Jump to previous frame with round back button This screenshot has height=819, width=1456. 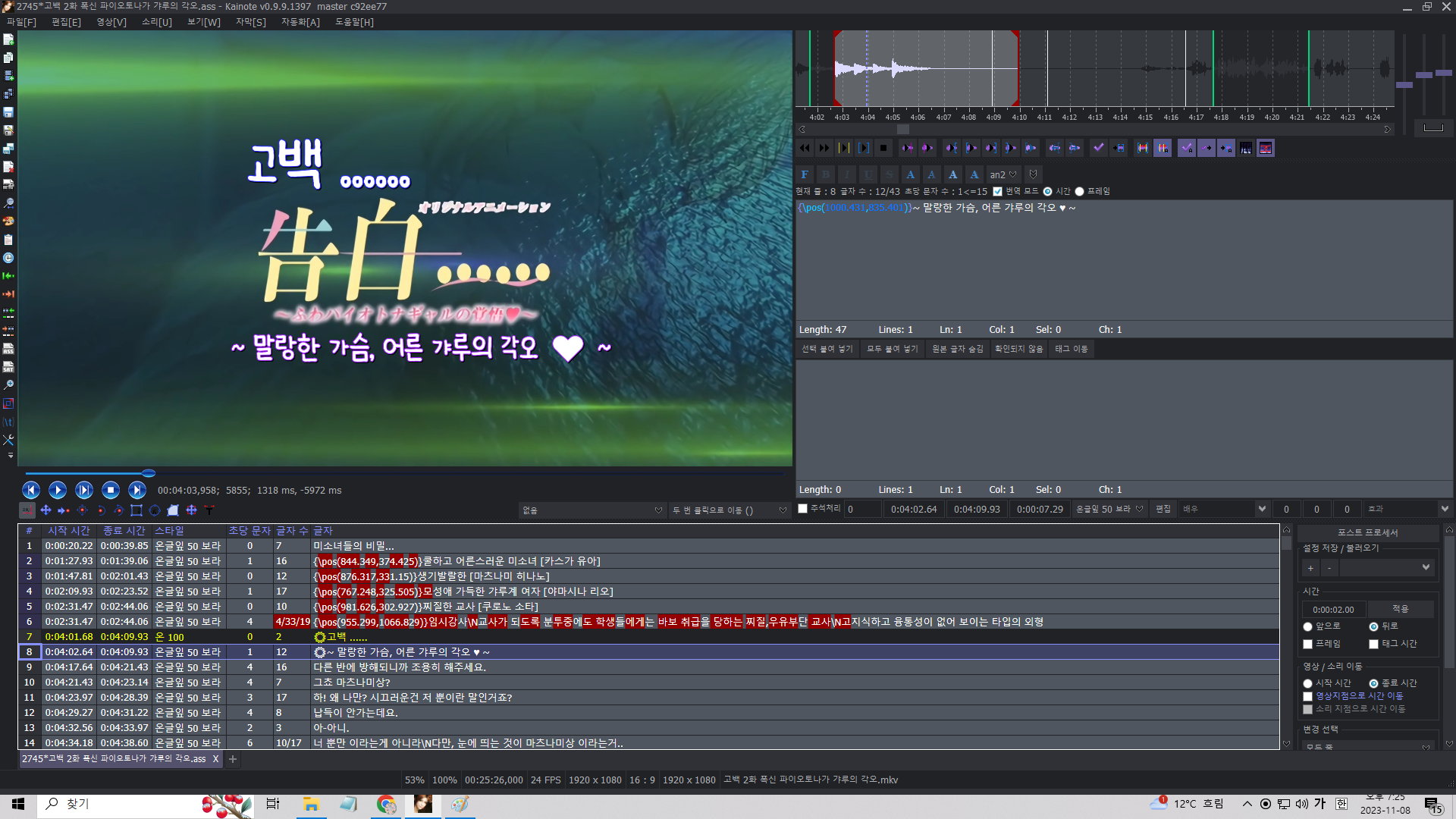pos(31,490)
